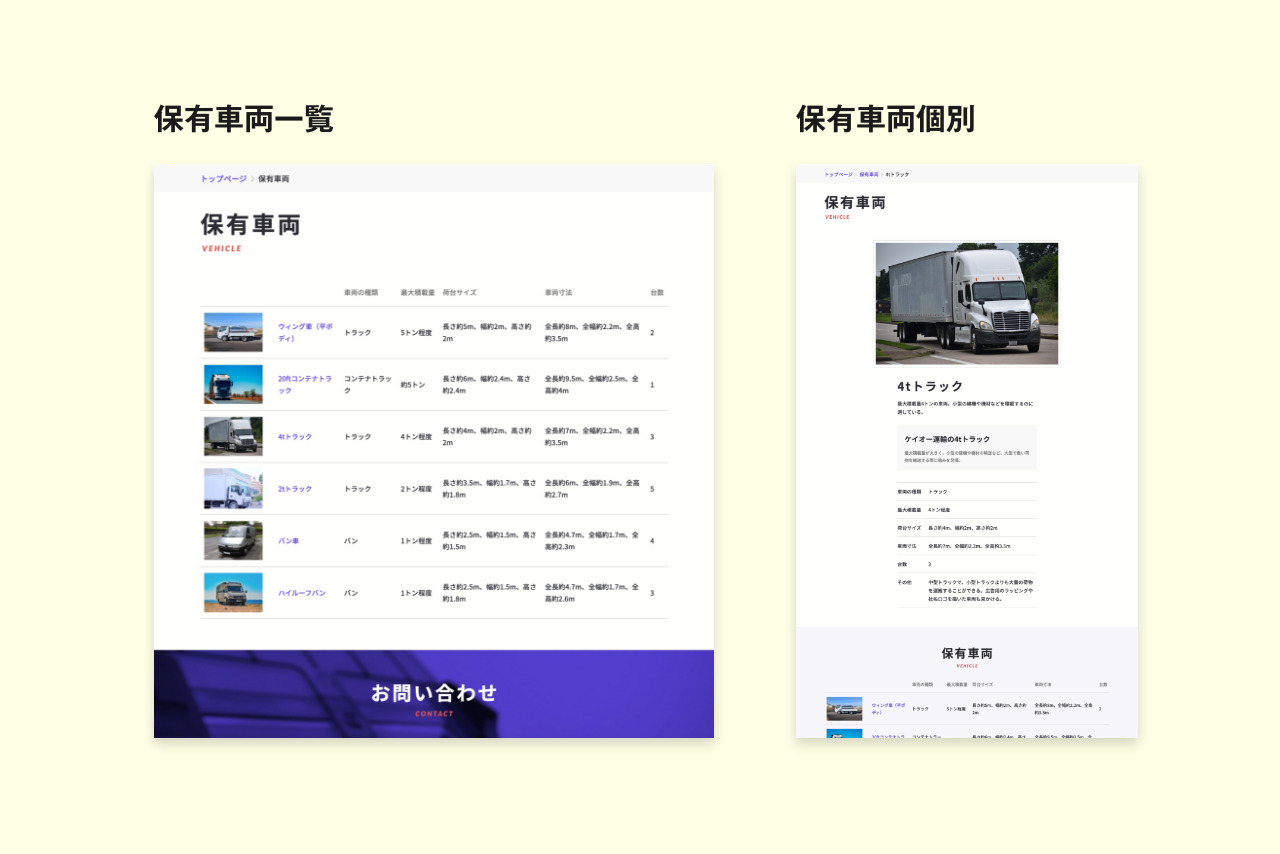Click the 最大積載量 spec row in detail page
This screenshot has width=1280, height=854.
coord(966,510)
